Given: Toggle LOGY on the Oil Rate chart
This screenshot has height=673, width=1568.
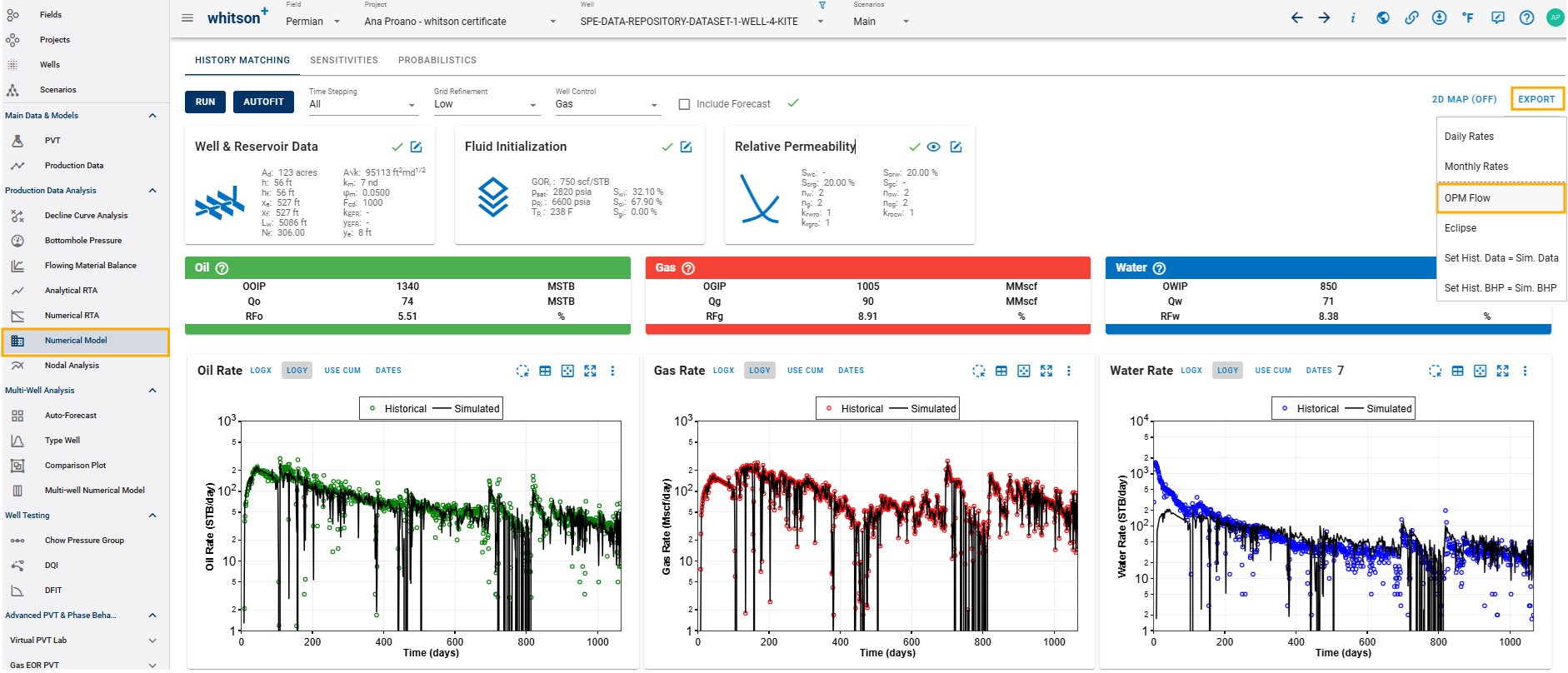Looking at the screenshot, I should pos(297,371).
